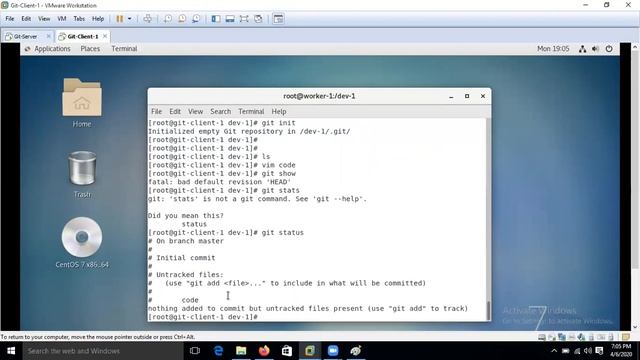
Task: Open the terminal window's Help menu
Action: click(279, 111)
